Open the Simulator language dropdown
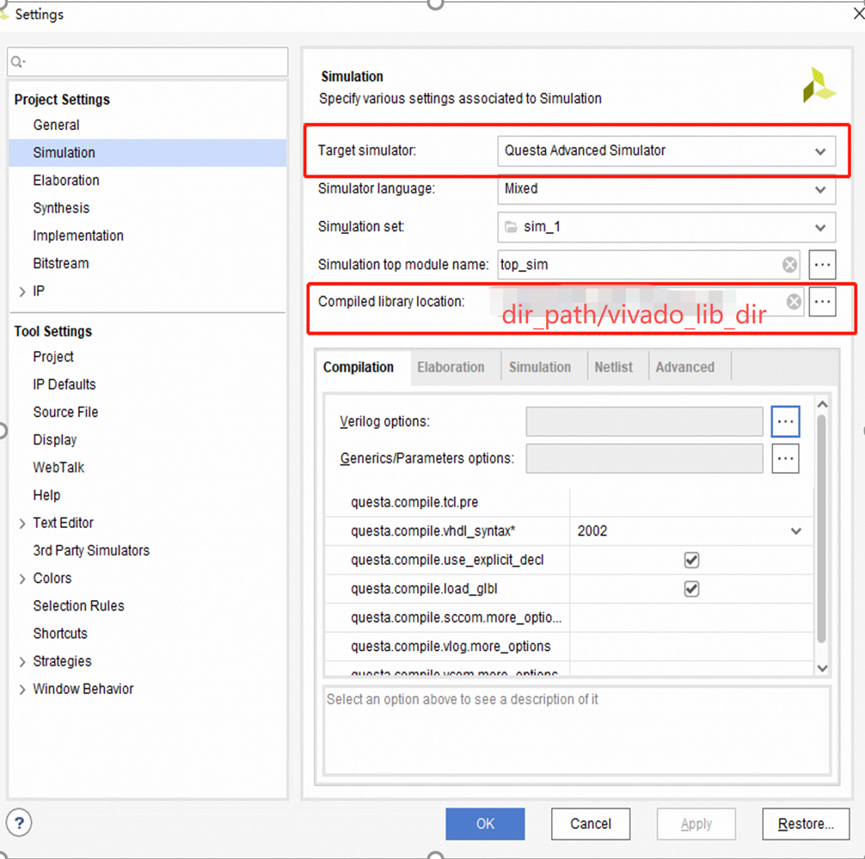This screenshot has height=859, width=865. click(666, 189)
